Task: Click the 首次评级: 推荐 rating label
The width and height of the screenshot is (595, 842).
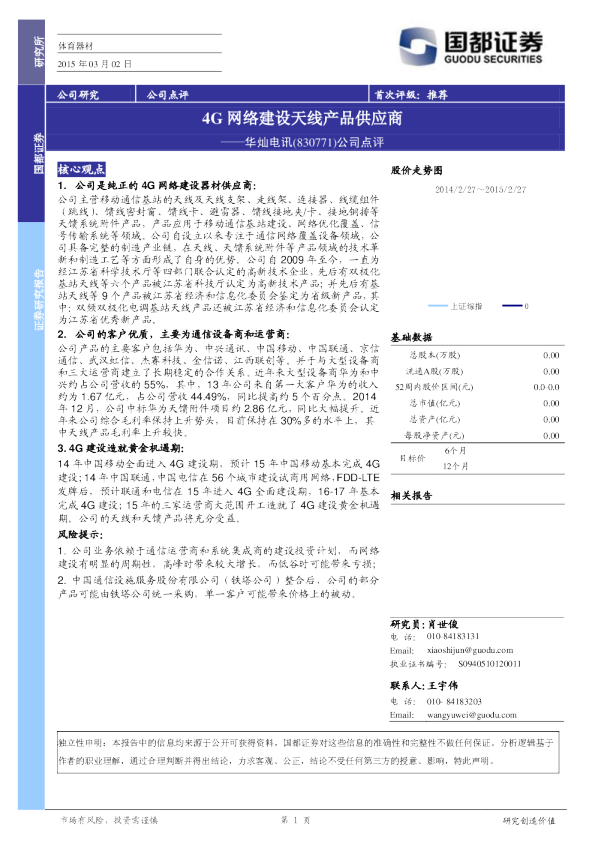Action: [x=411, y=95]
